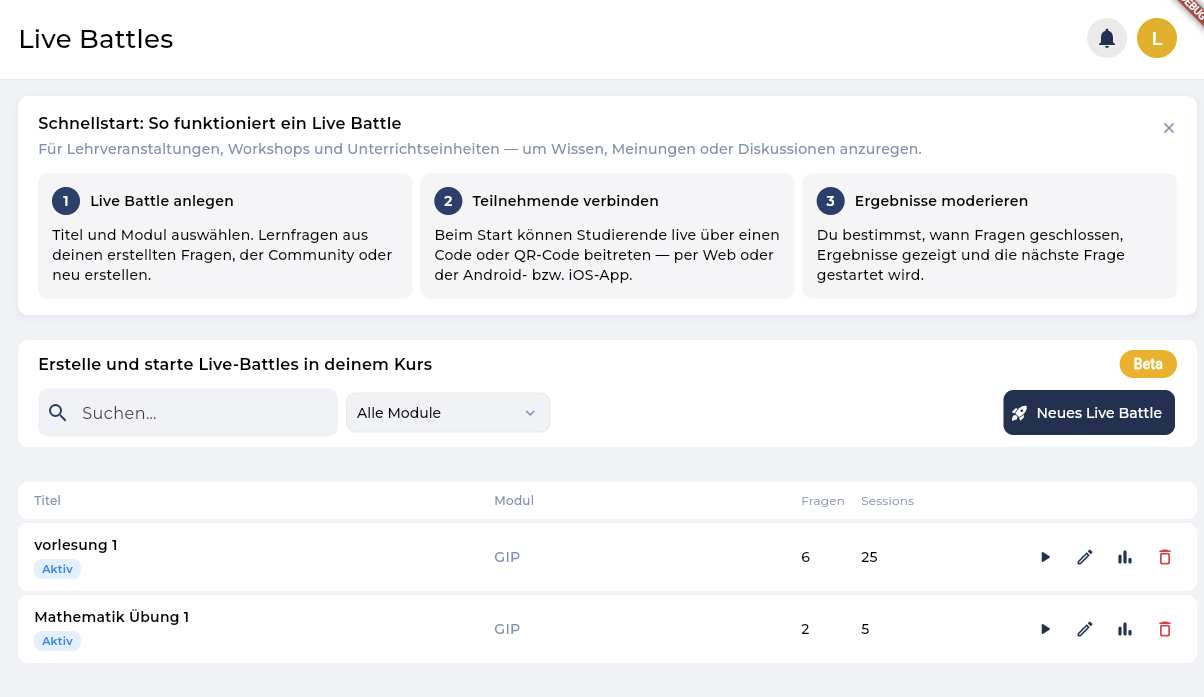The image size is (1204, 697).
Task: Click step card "Live Battle anlegen"
Action: pos(225,236)
